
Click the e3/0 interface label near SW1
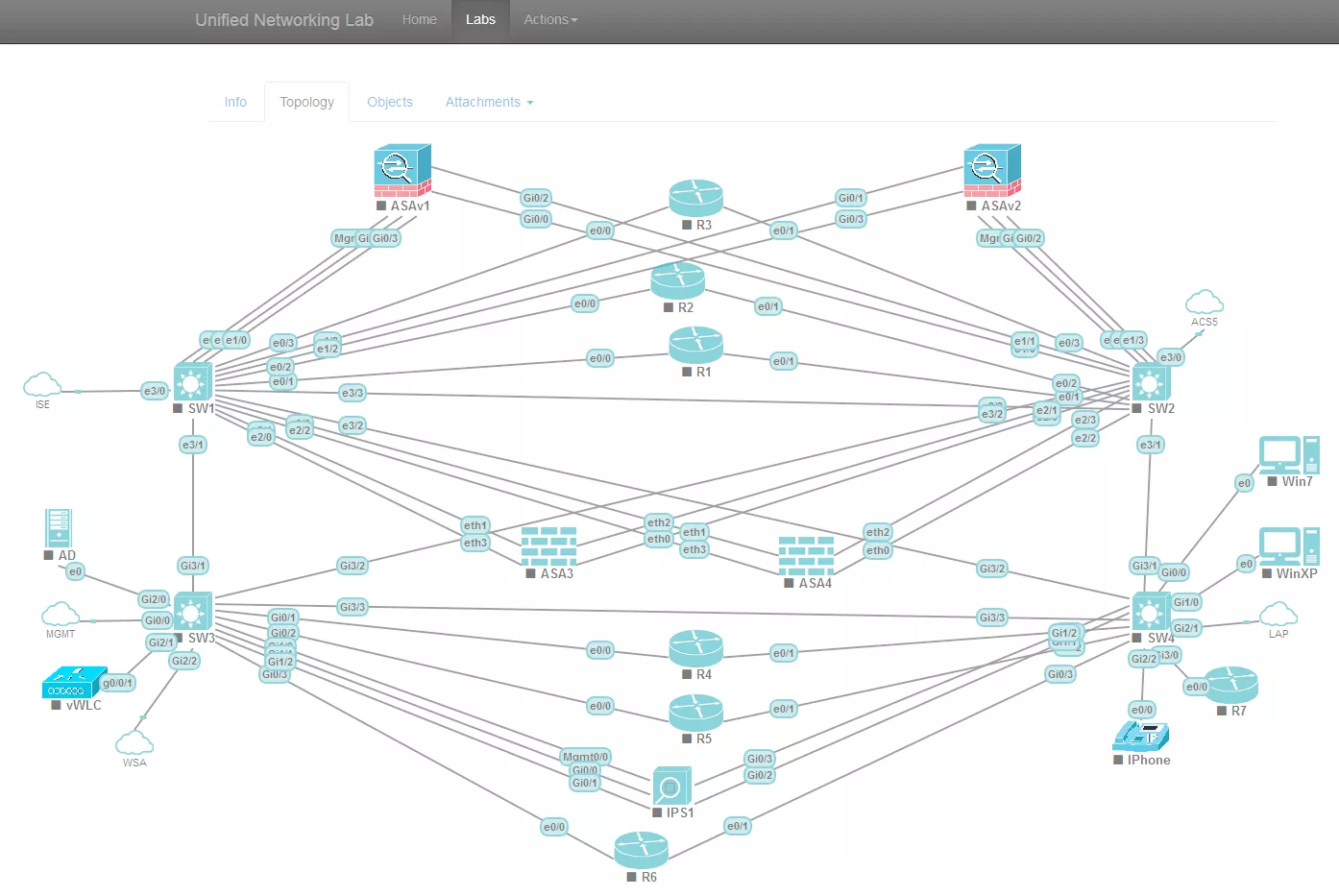(x=155, y=391)
